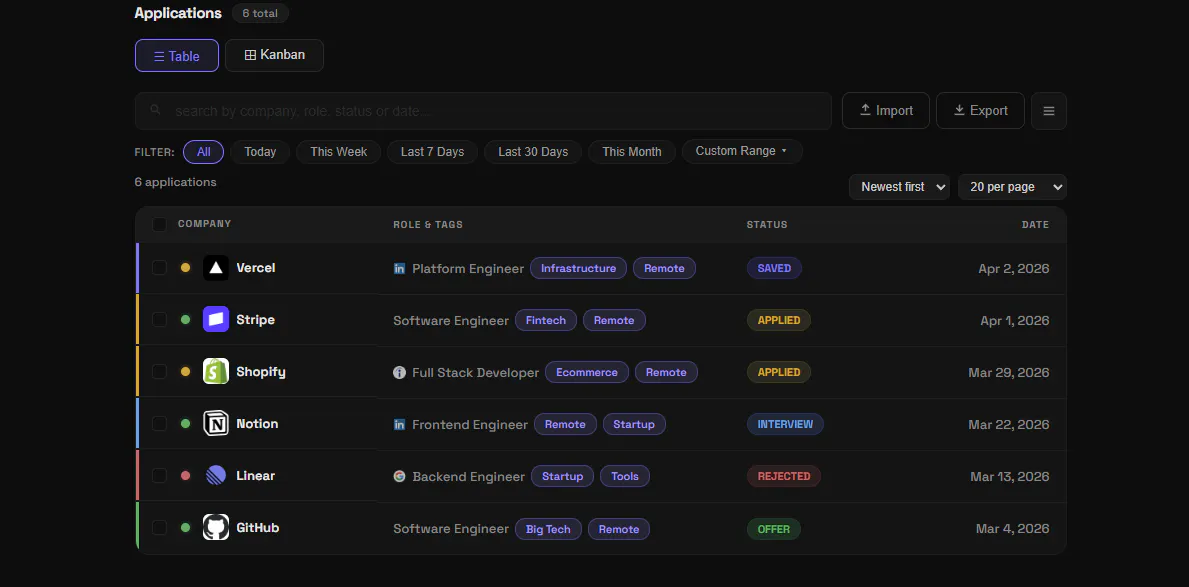Check the GitHub row checkbox
This screenshot has height=587, width=1189.
tap(159, 527)
